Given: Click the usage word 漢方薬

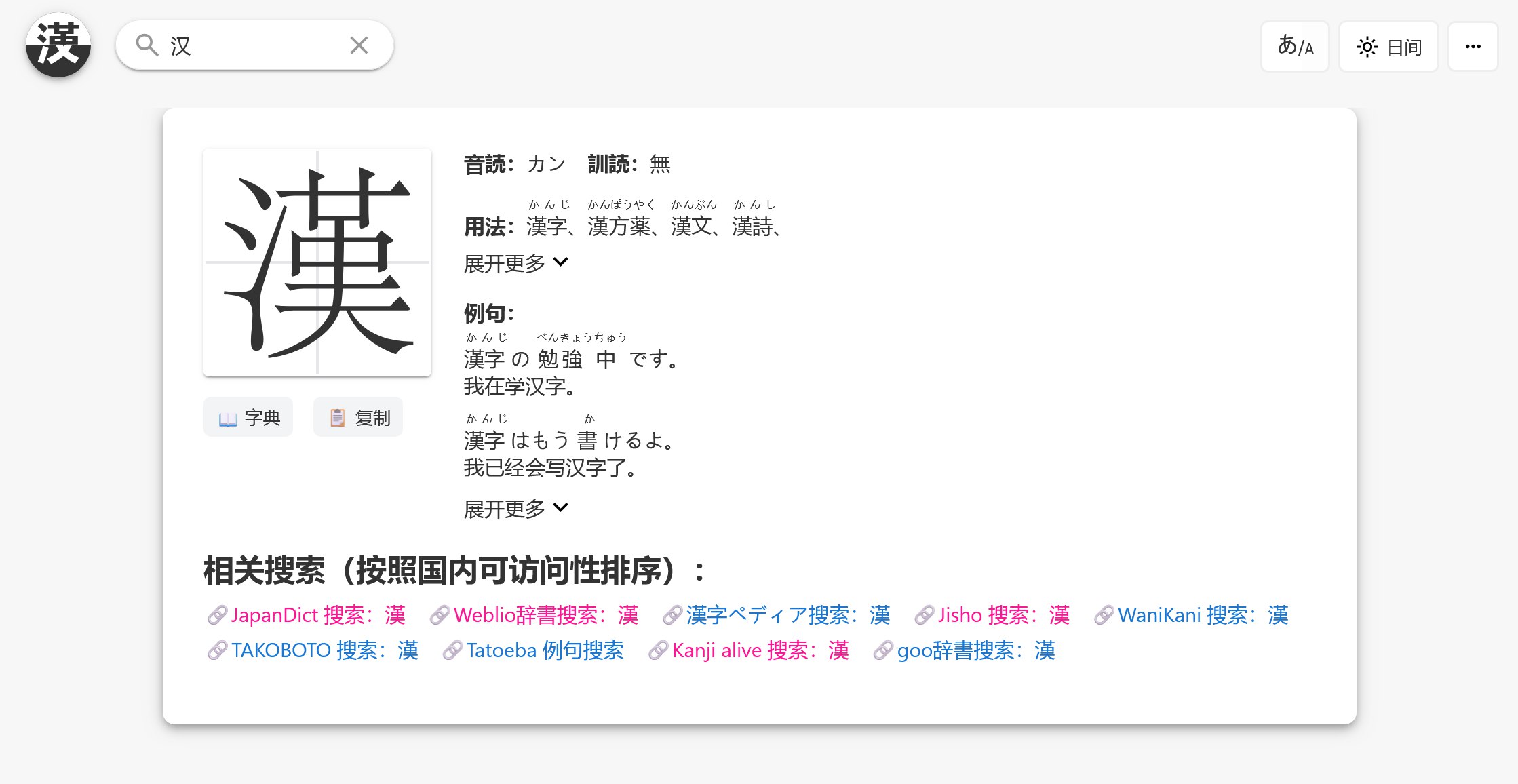Looking at the screenshot, I should (619, 226).
